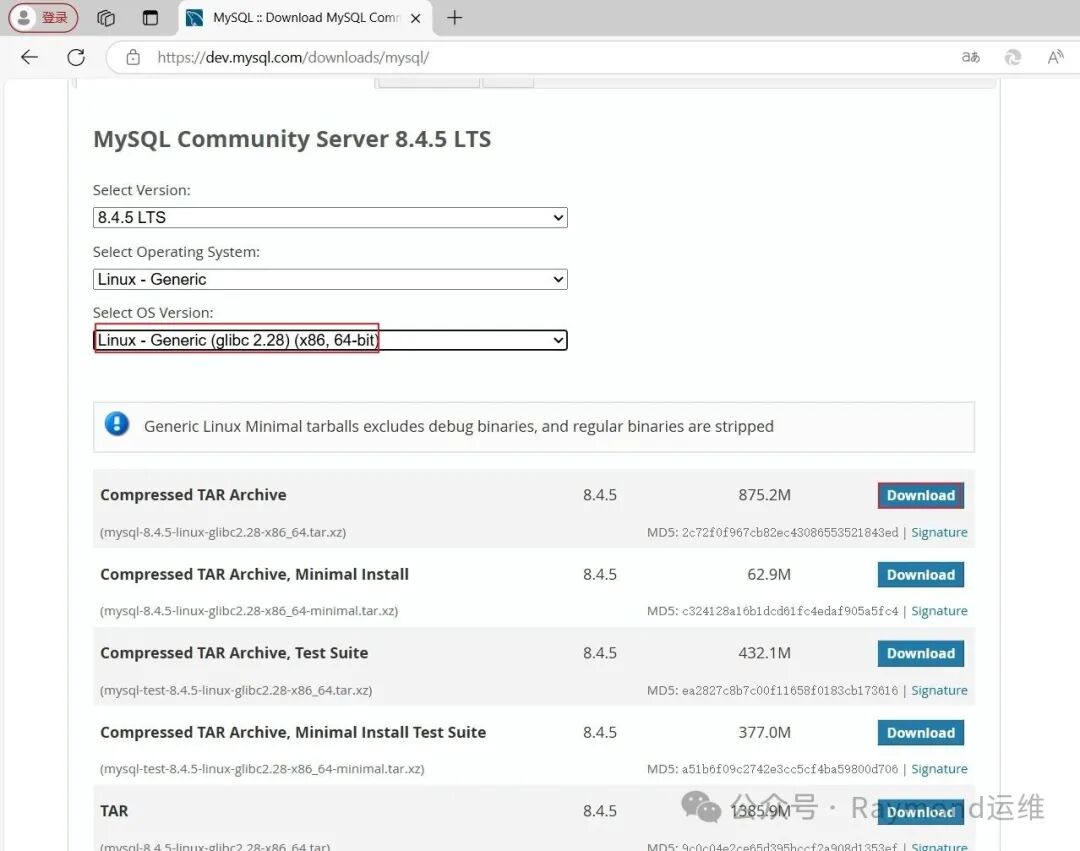Open the Select Version dropdown
The height and width of the screenshot is (851, 1080).
tap(330, 218)
